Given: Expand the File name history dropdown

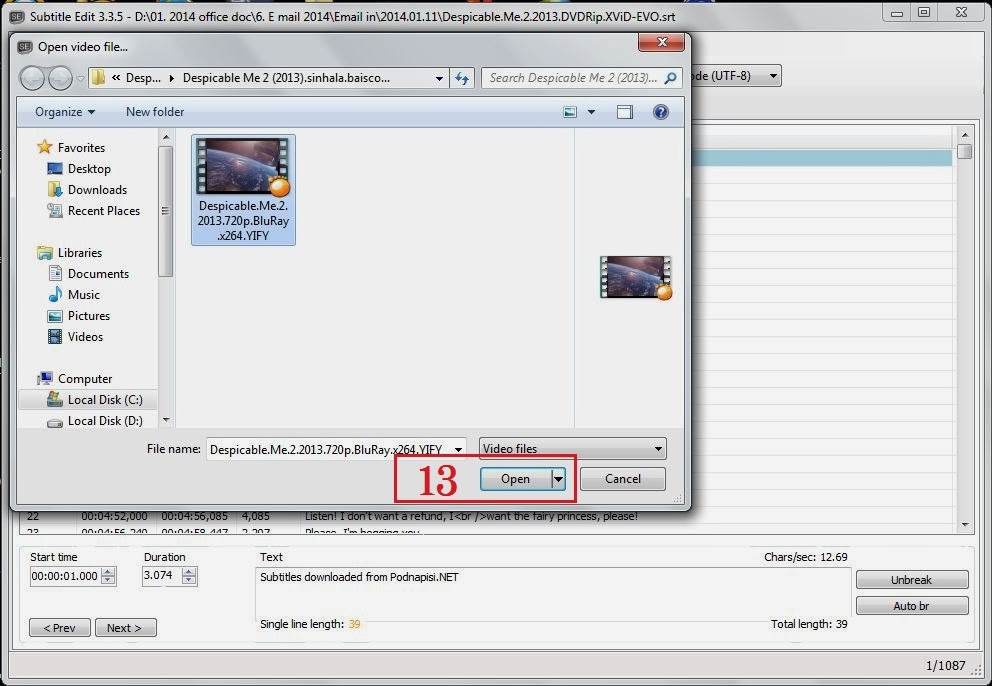Looking at the screenshot, I should (458, 449).
